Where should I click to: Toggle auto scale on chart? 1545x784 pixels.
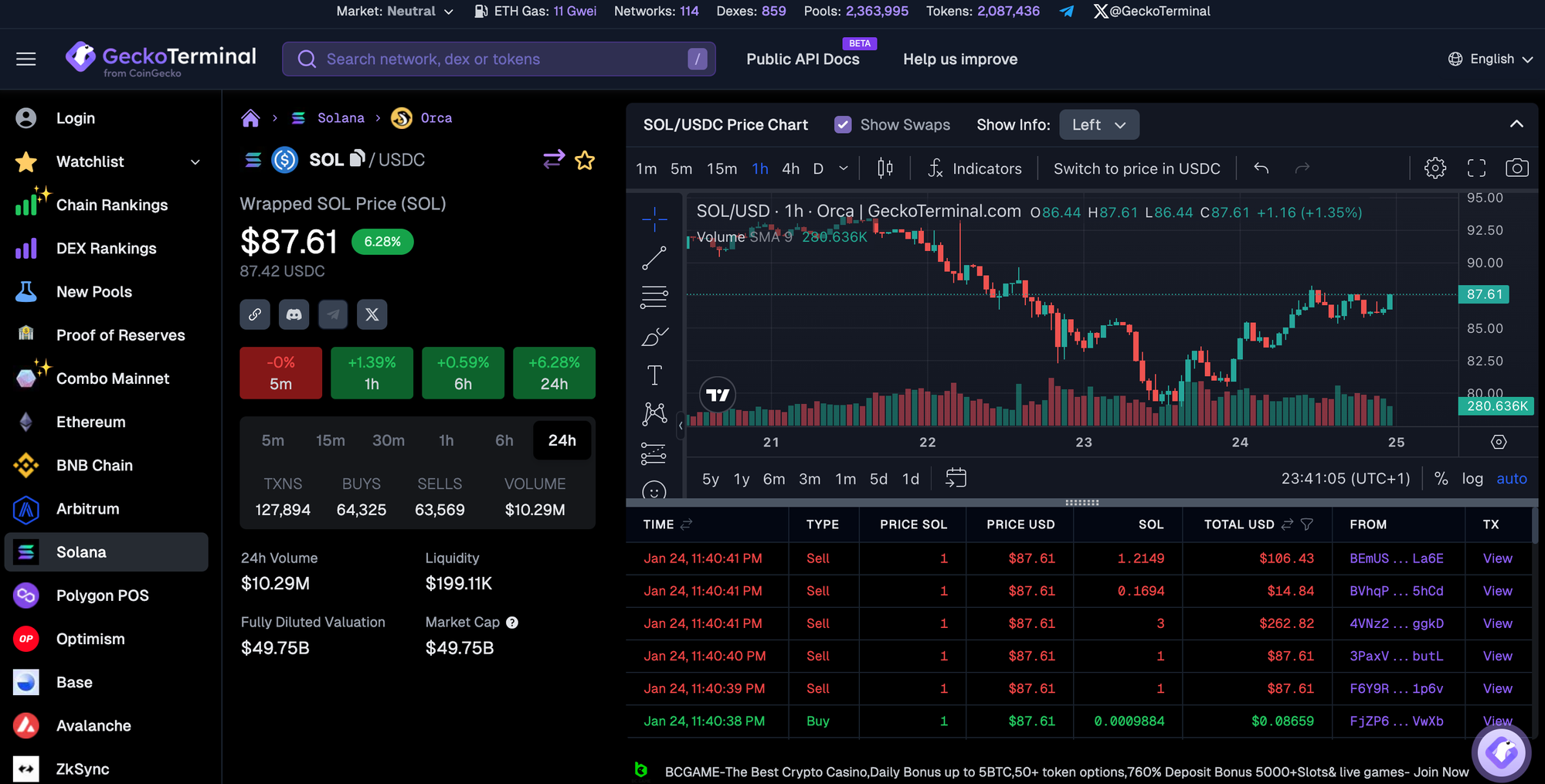click(1512, 479)
